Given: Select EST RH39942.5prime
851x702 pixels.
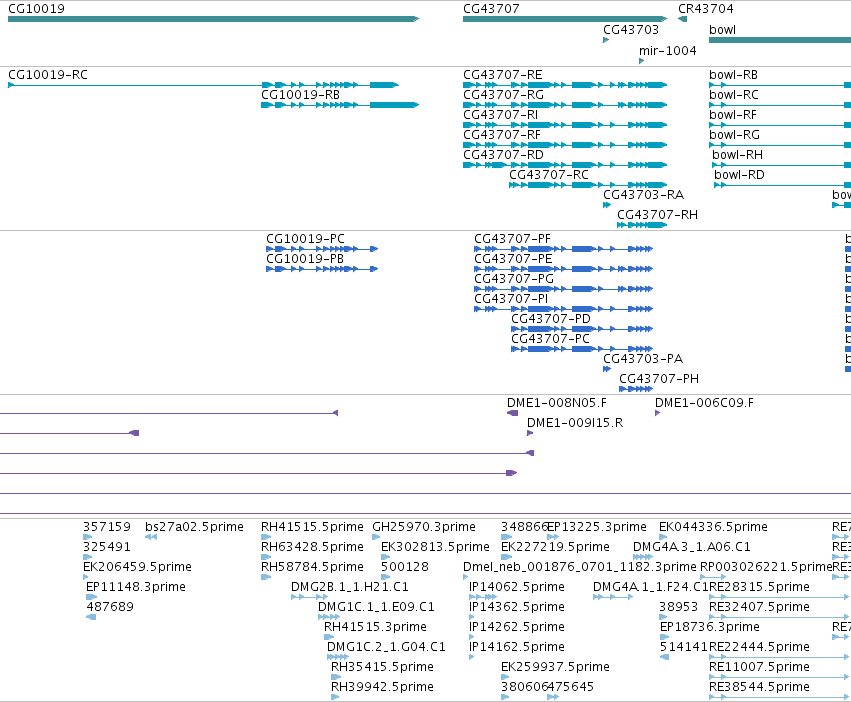Looking at the screenshot, I should pos(335,697).
